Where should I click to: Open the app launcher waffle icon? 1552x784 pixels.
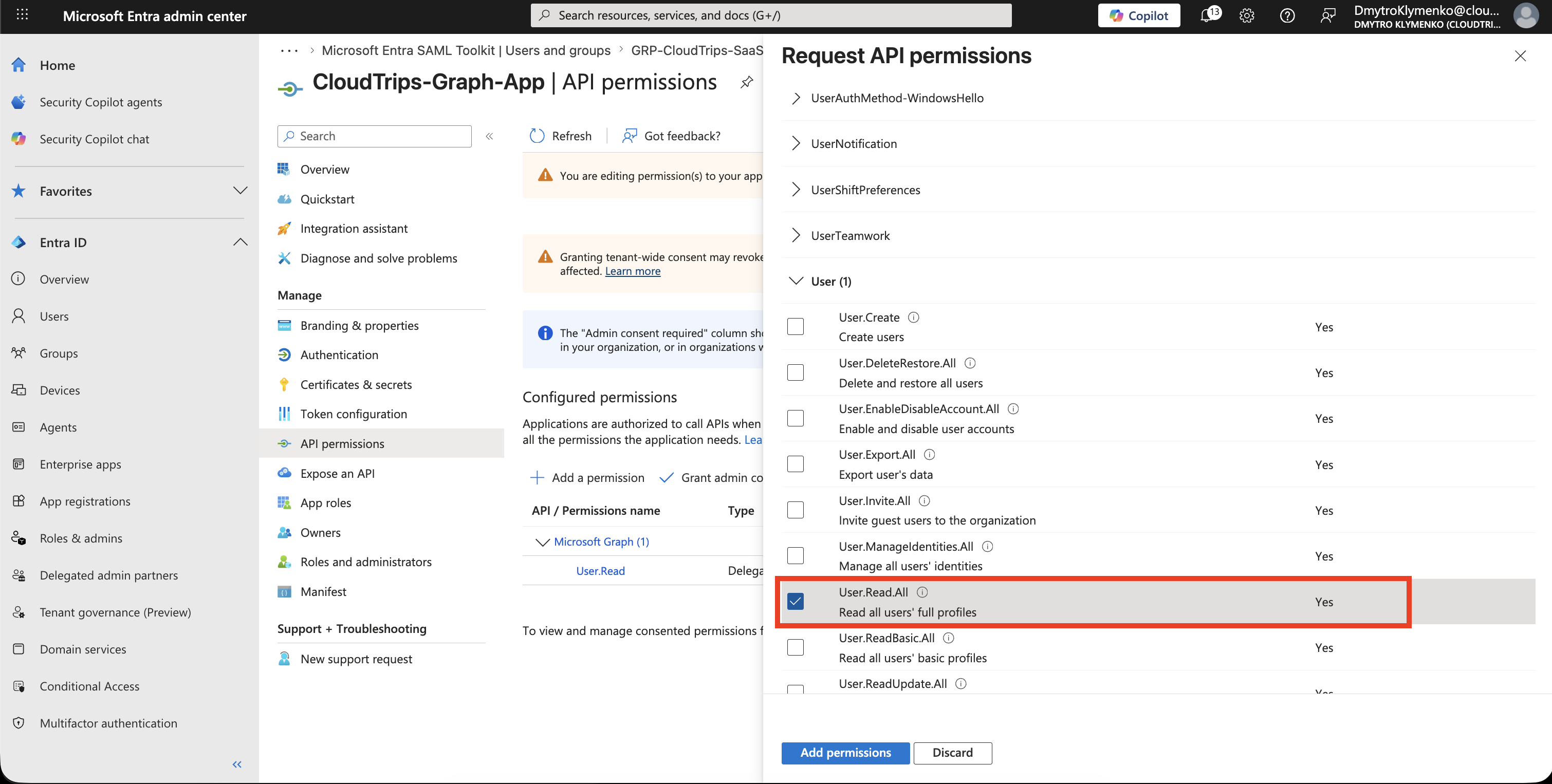pos(22,14)
